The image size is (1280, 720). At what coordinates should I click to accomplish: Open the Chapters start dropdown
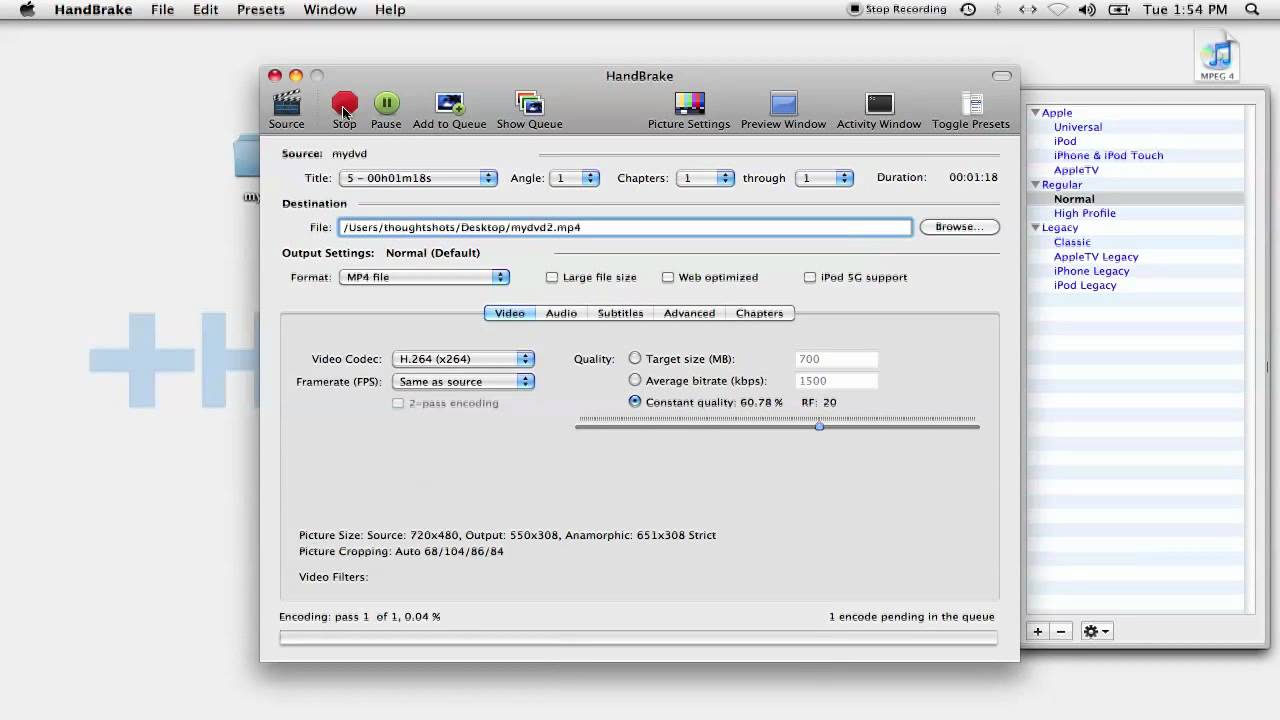pos(705,178)
